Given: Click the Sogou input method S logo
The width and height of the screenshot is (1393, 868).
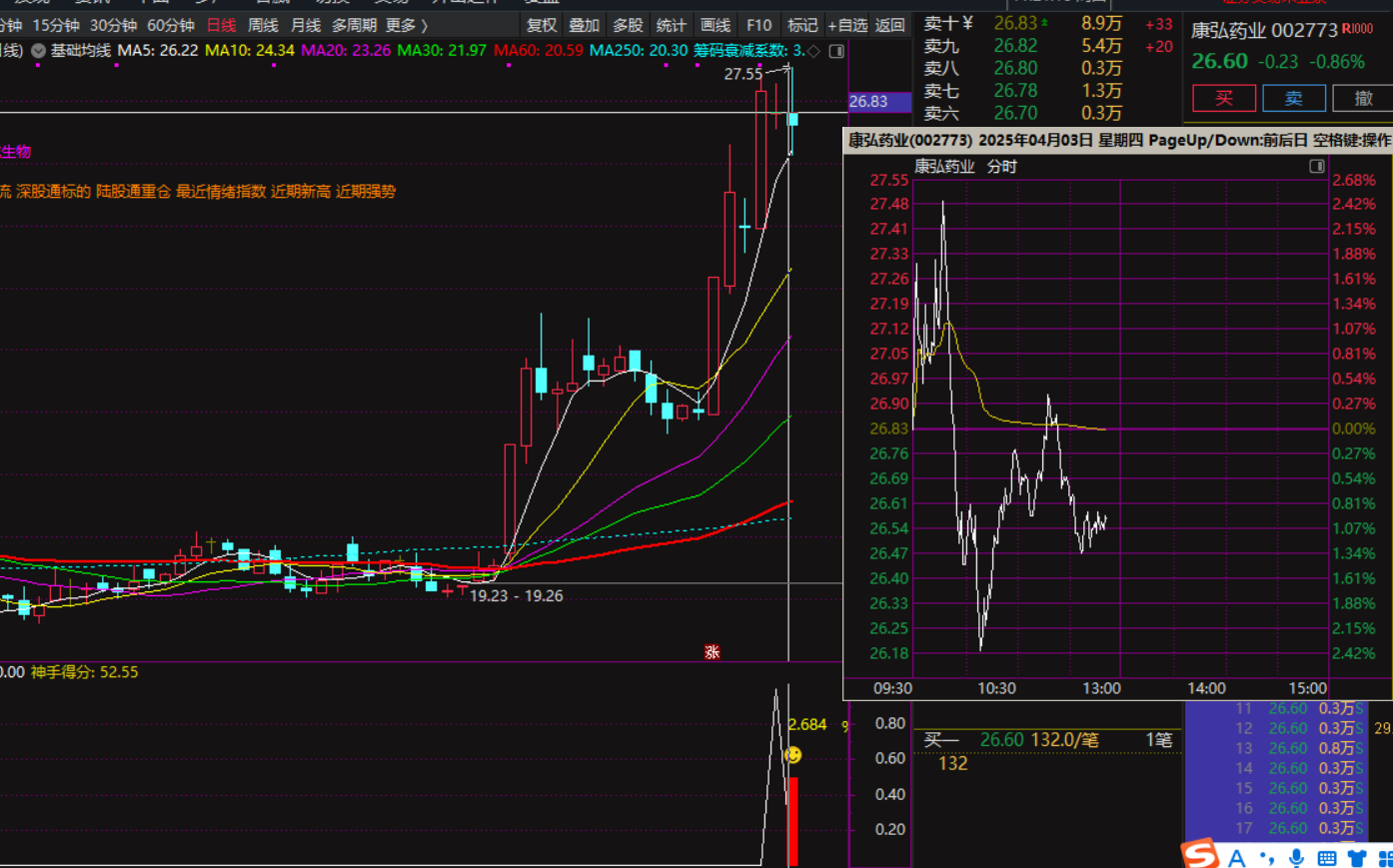Looking at the screenshot, I should [1200, 855].
